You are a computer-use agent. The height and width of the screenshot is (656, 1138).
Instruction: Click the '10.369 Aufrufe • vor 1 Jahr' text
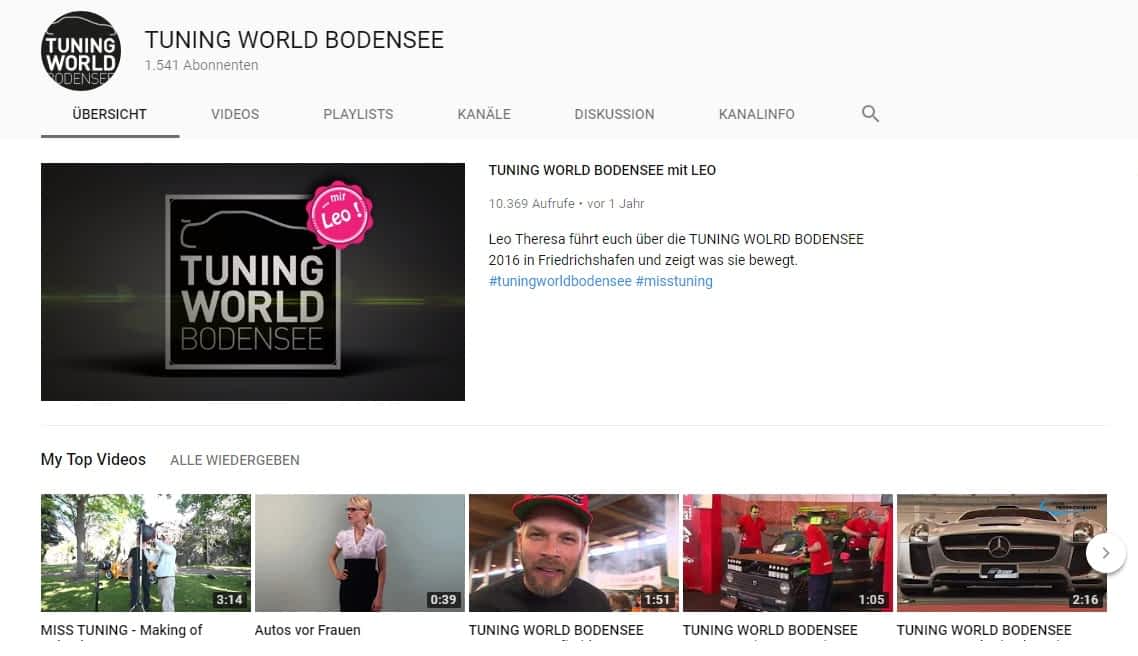point(566,204)
